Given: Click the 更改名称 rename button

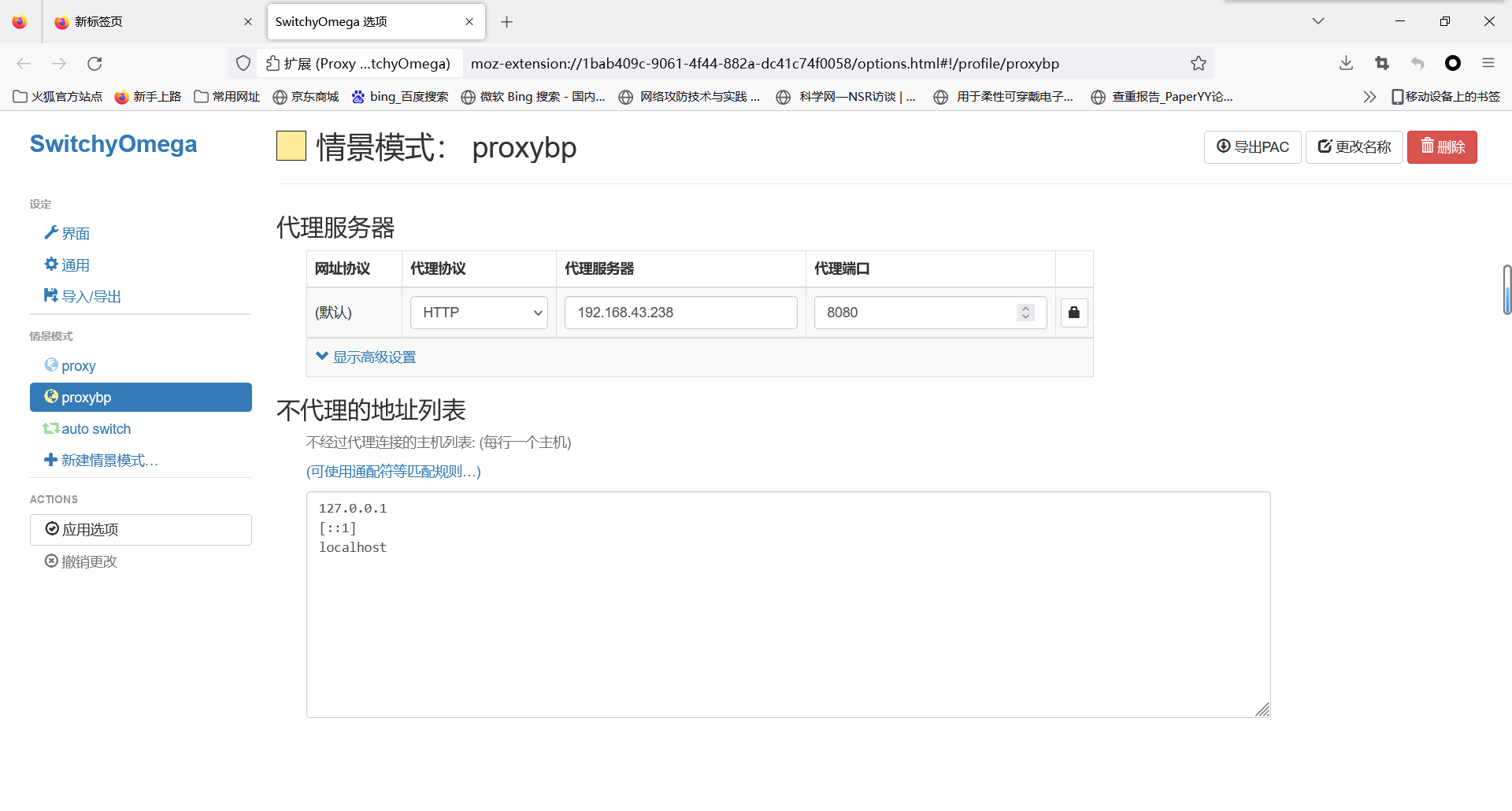Looking at the screenshot, I should click(x=1354, y=147).
